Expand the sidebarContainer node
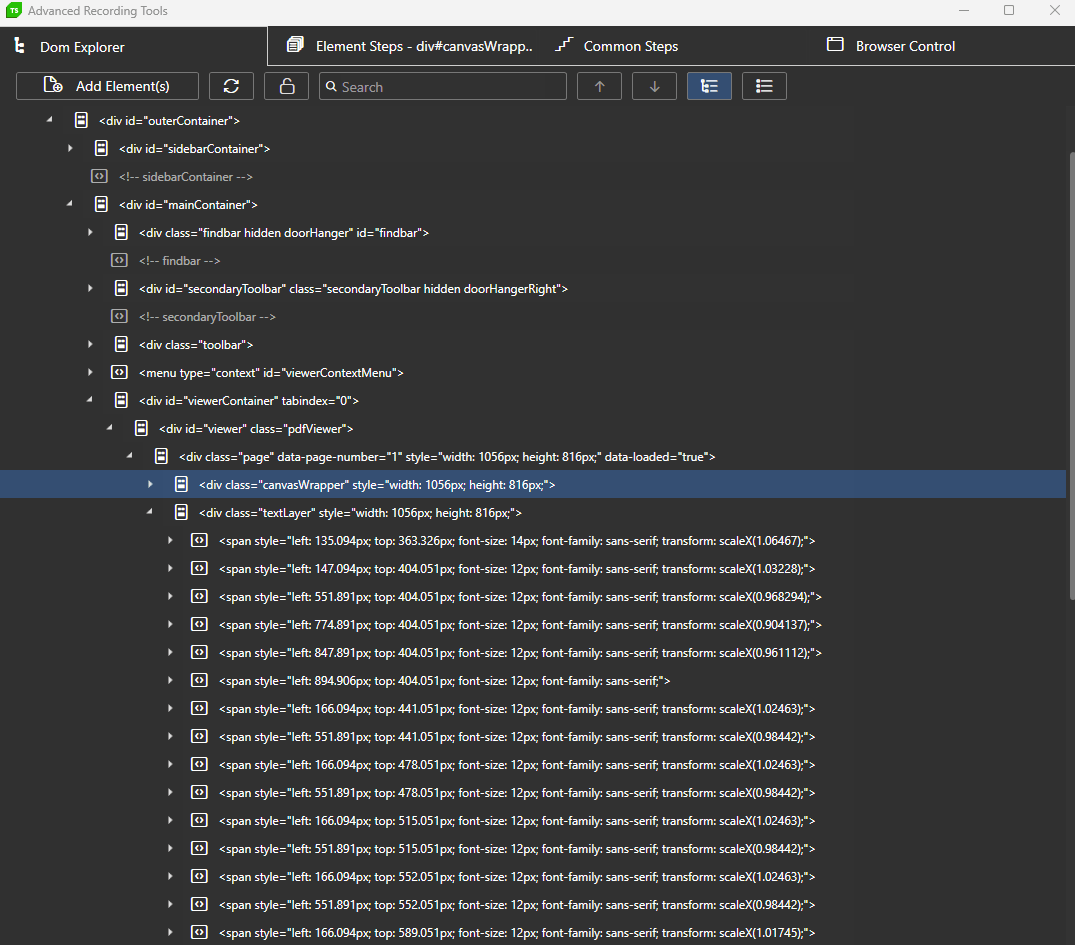 pos(70,148)
